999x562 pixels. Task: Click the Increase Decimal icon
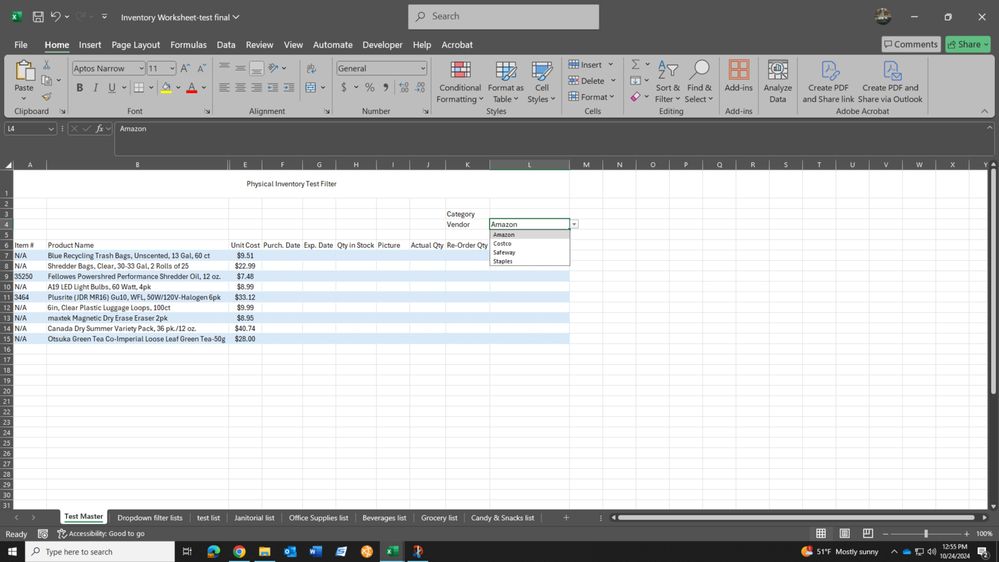404,88
